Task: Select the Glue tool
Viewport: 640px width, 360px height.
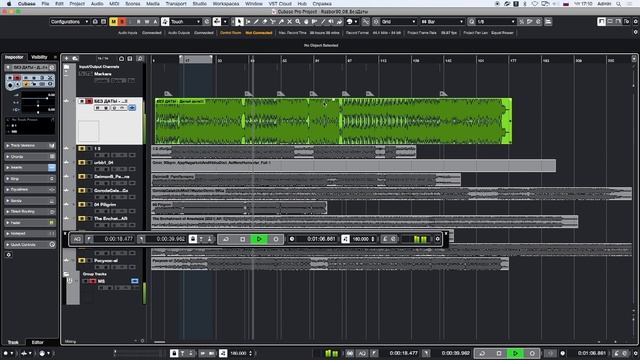Action: click(x=281, y=22)
